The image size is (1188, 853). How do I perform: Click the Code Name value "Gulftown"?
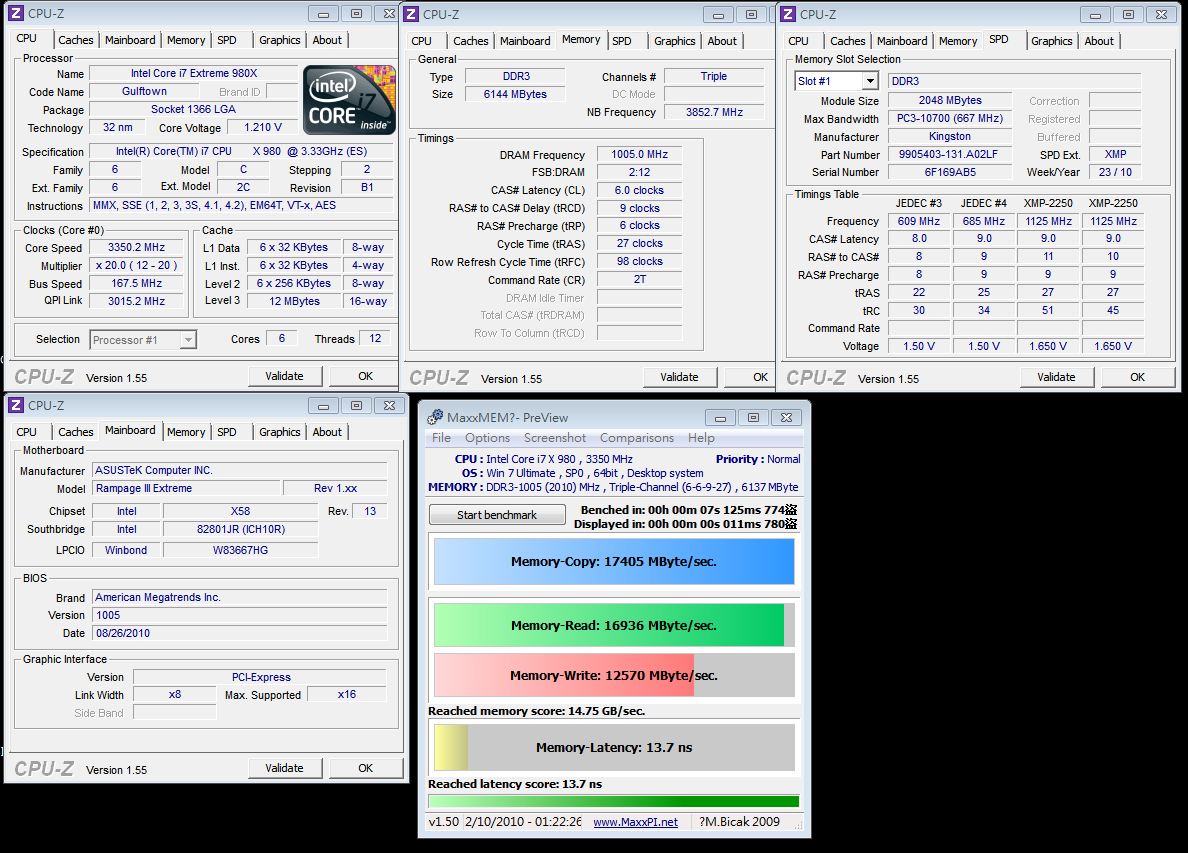144,92
